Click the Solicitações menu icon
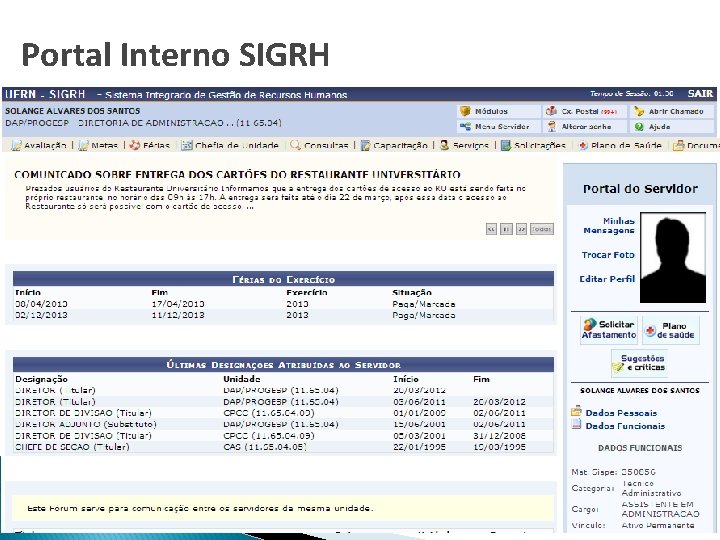The width and height of the screenshot is (720, 540). [x=506, y=146]
